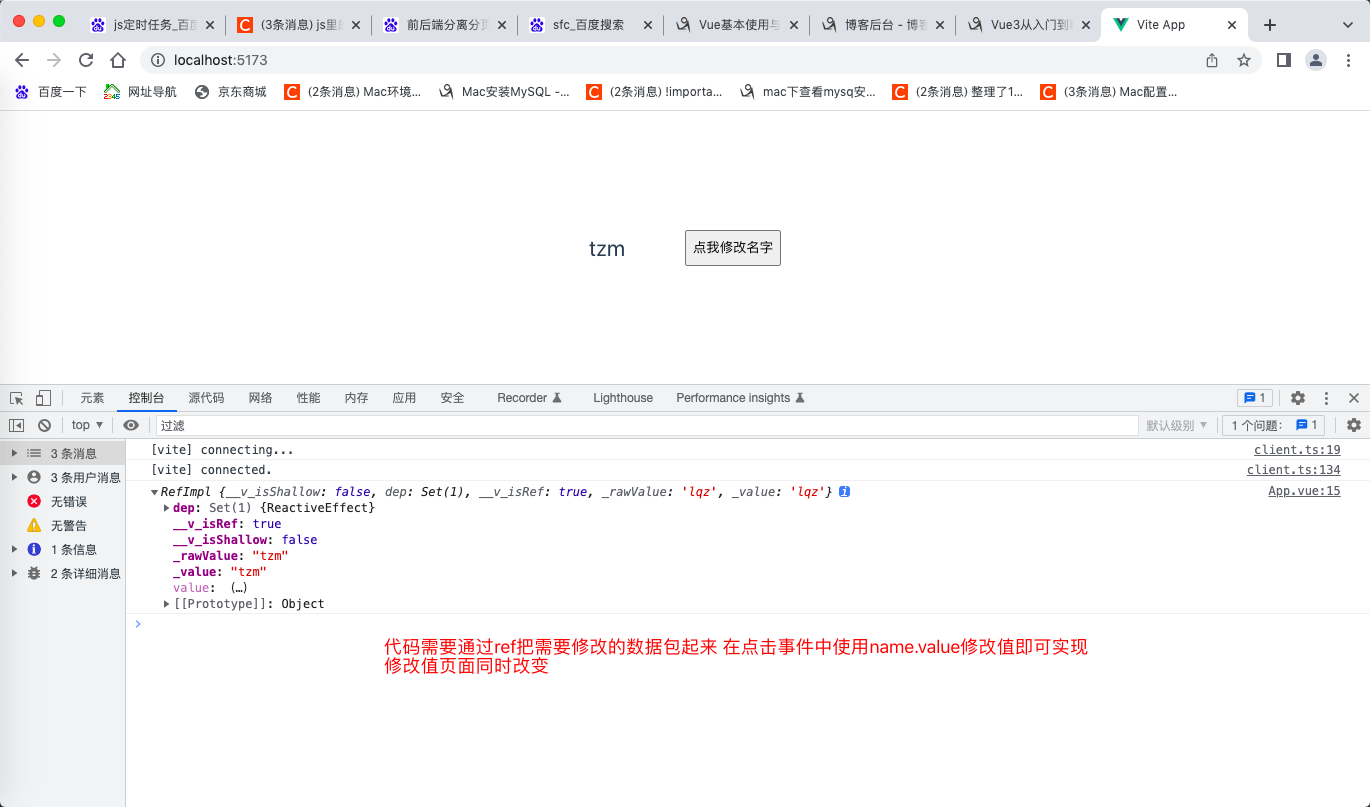Toggle the console sidebar
This screenshot has height=807, width=1370.
coord(17,425)
